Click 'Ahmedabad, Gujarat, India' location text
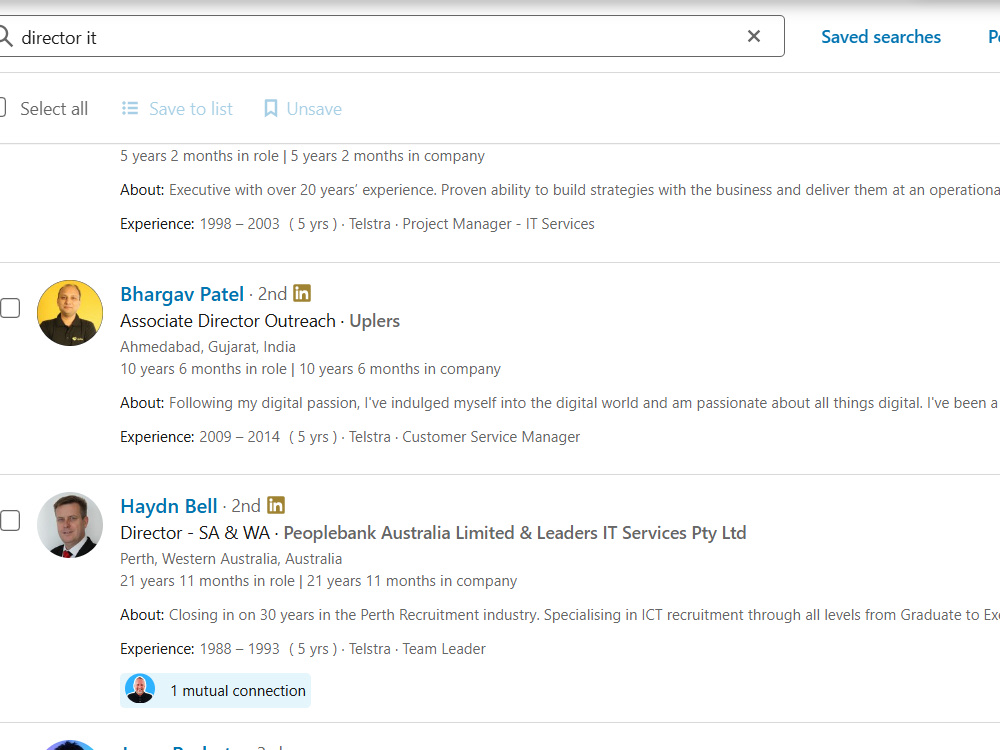 [x=208, y=347]
